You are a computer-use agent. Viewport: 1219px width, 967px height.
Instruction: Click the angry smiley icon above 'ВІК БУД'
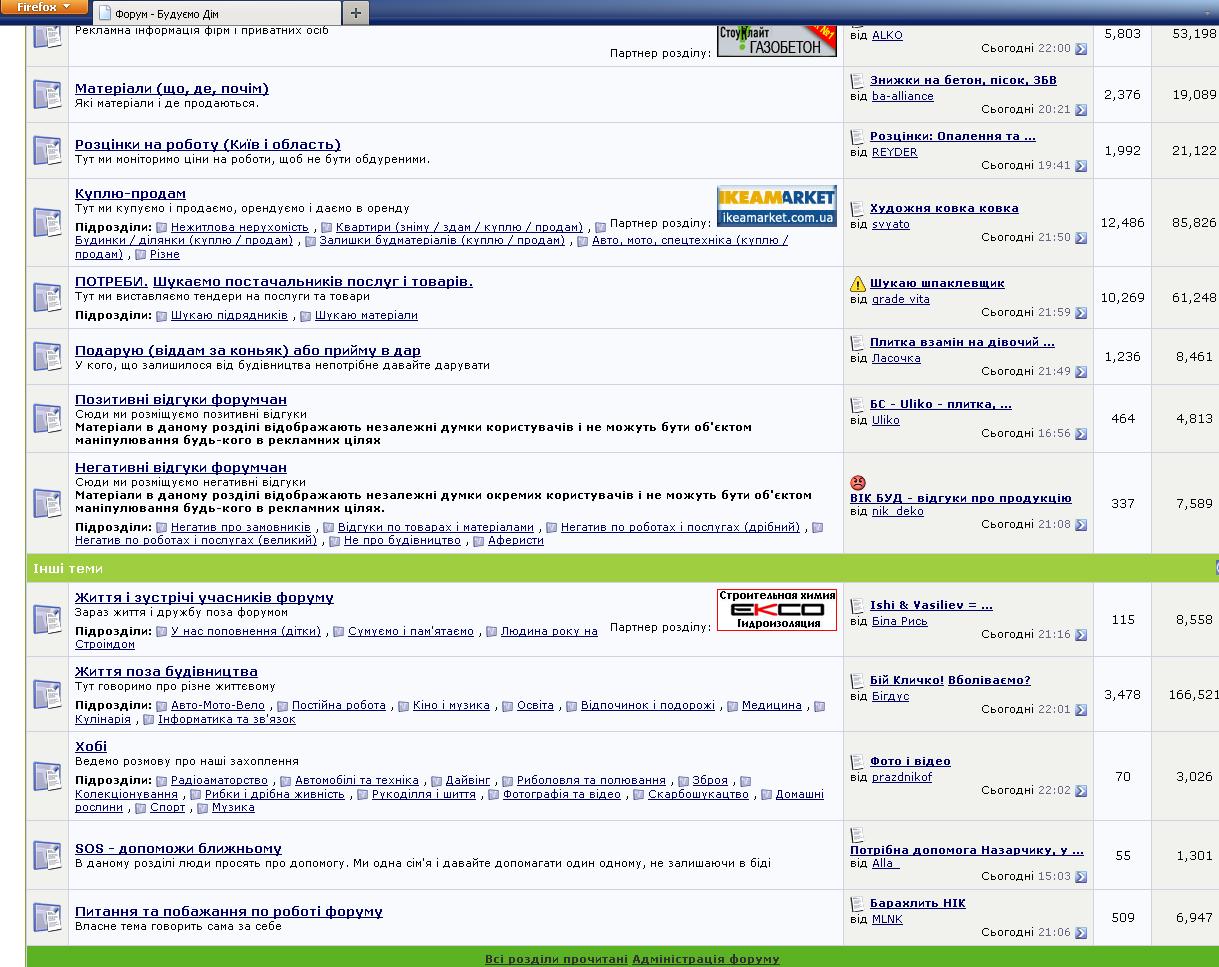click(857, 483)
